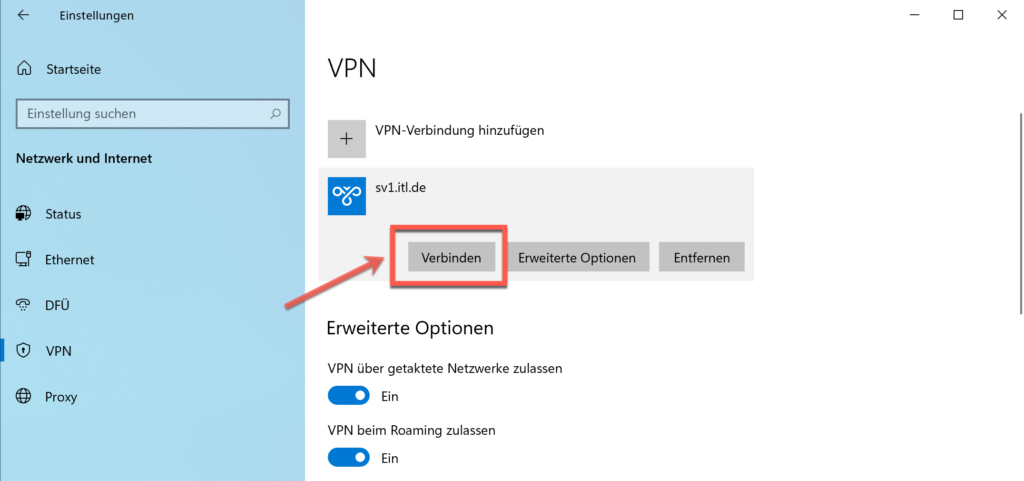Screen dimensions: 1024x481
Task: Open the Status globe icon
Action: point(24,214)
